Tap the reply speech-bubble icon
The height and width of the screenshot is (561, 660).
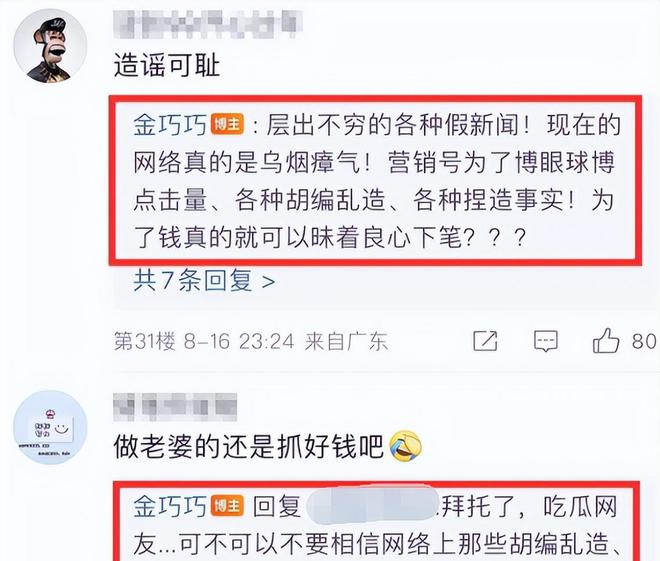546,341
